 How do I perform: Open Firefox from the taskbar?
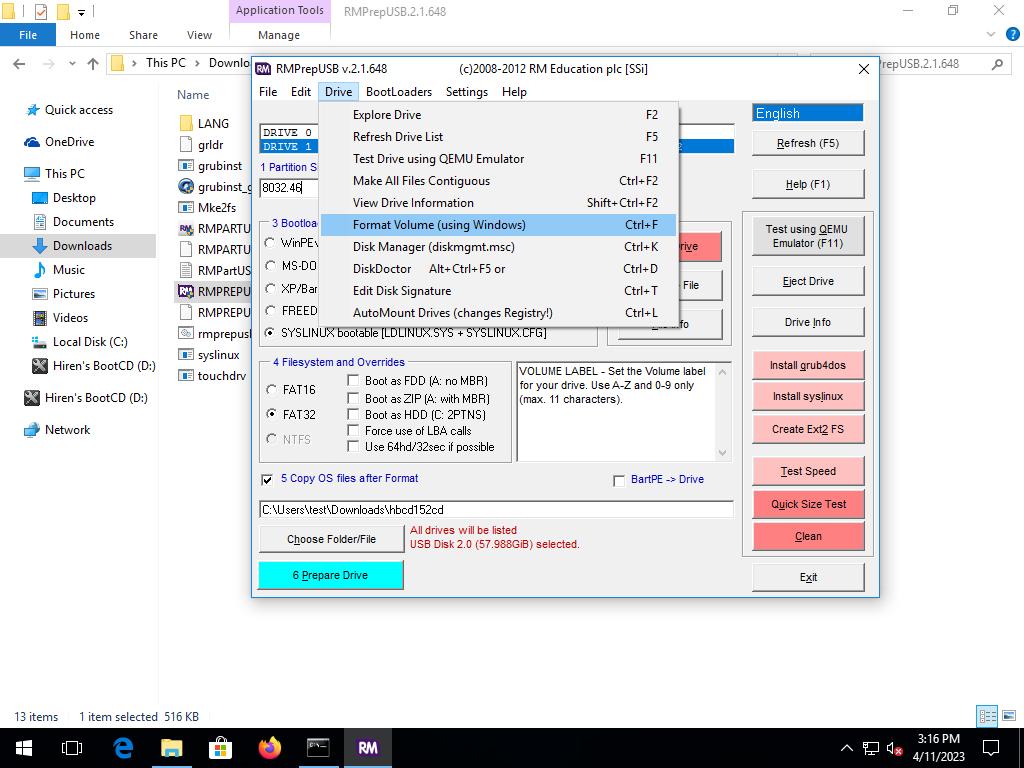[x=269, y=747]
